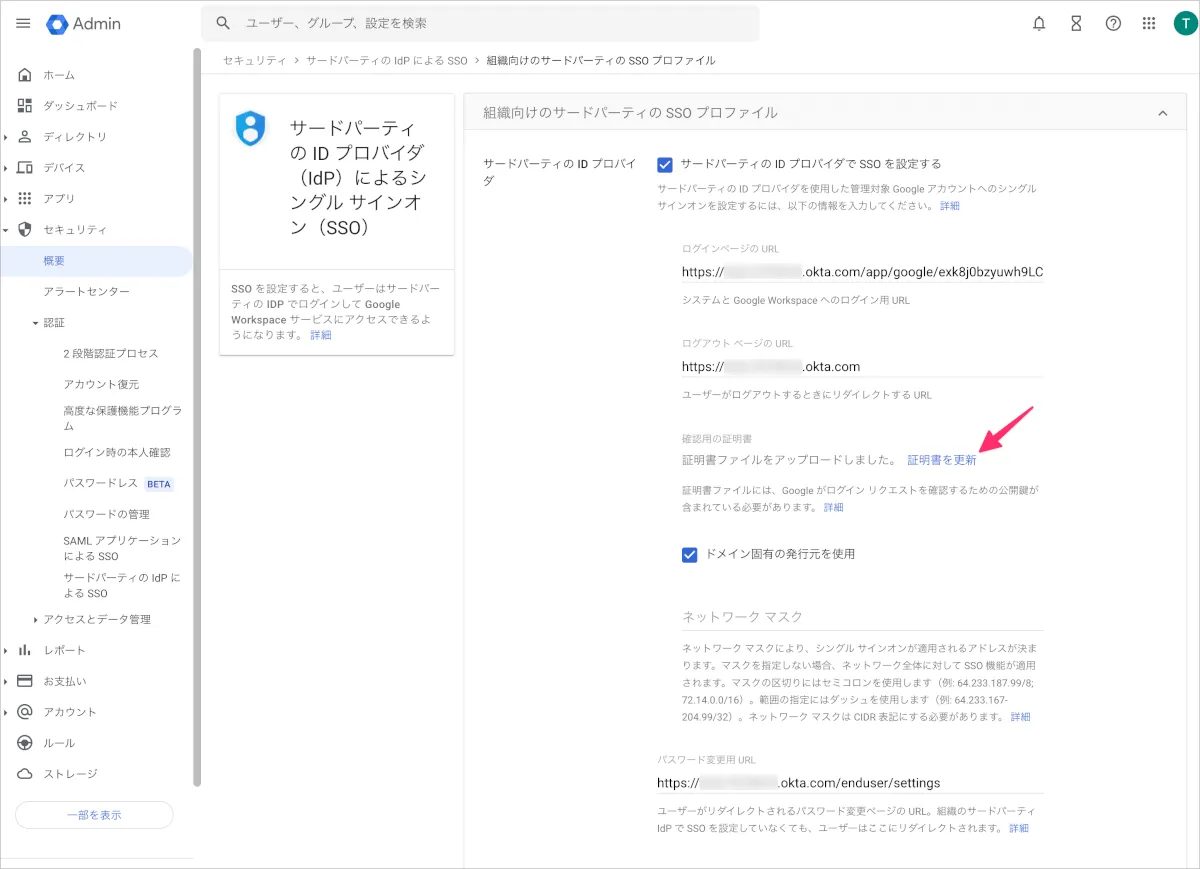Expand アクセスとデータ管理 section
The width and height of the screenshot is (1200, 869).
click(x=36, y=620)
